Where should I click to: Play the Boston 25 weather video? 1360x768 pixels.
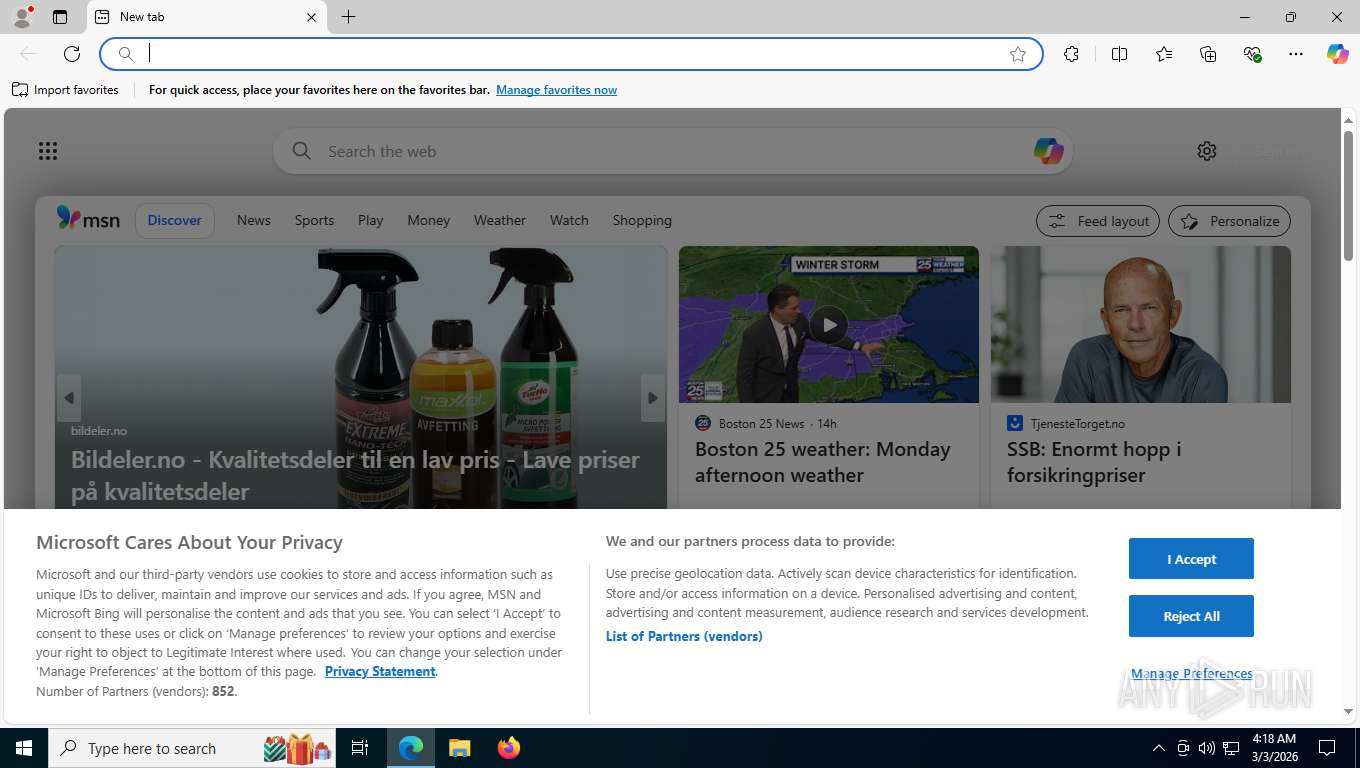pos(829,324)
